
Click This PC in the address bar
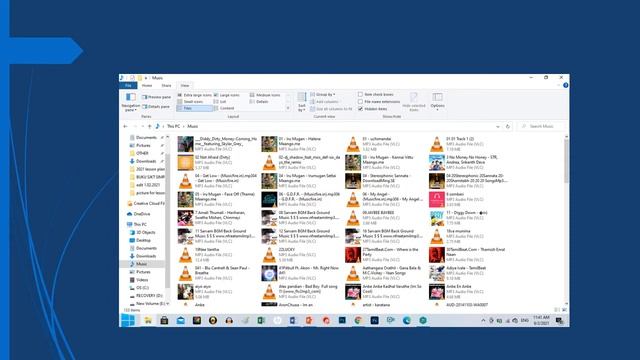tap(173, 127)
